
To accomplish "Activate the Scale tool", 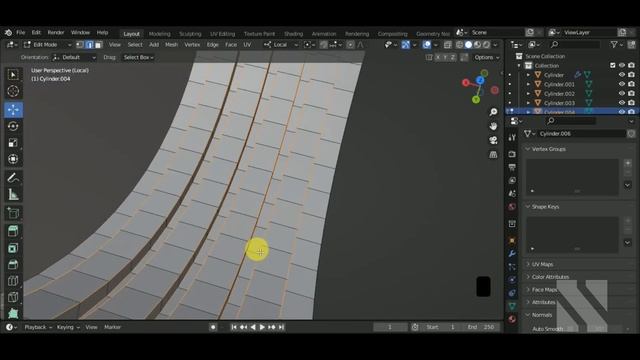I will coord(13,142).
